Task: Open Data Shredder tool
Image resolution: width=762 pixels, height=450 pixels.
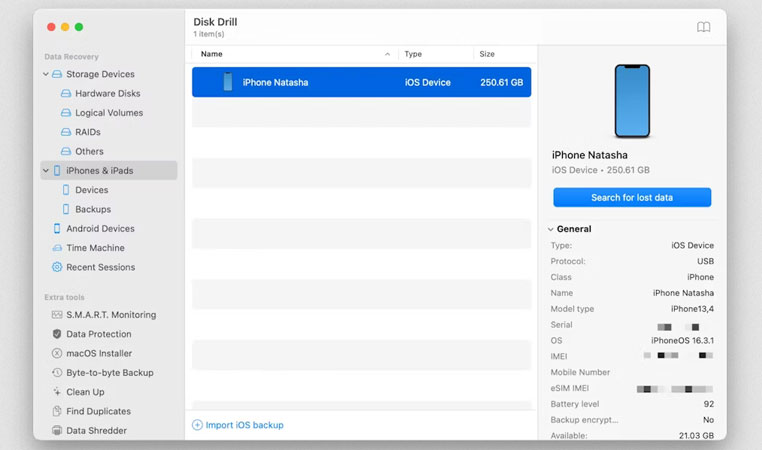Action: (x=96, y=431)
